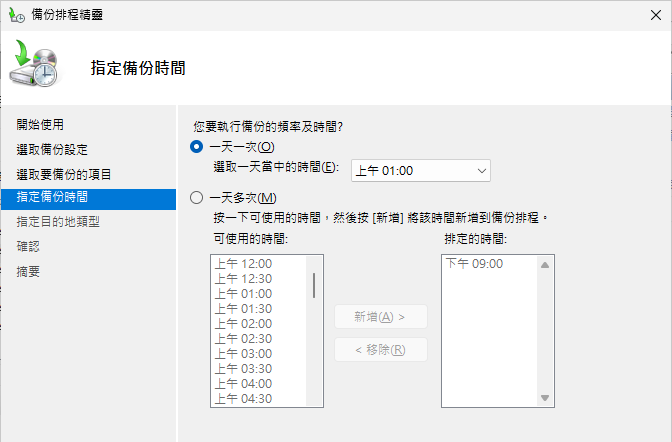This screenshot has height=442, width=672.
Task: Choose 上午 04:00 from available times
Action: pos(243,384)
